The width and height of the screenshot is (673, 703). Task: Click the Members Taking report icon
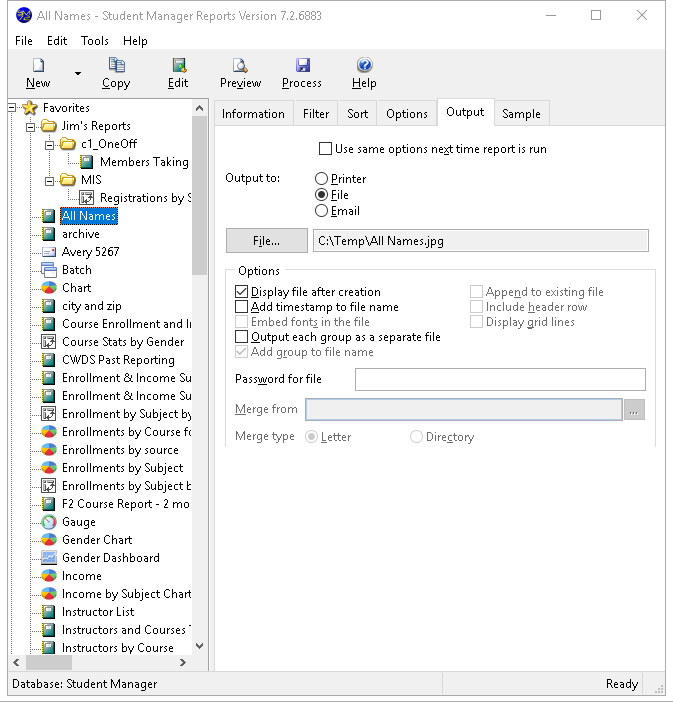[87, 161]
